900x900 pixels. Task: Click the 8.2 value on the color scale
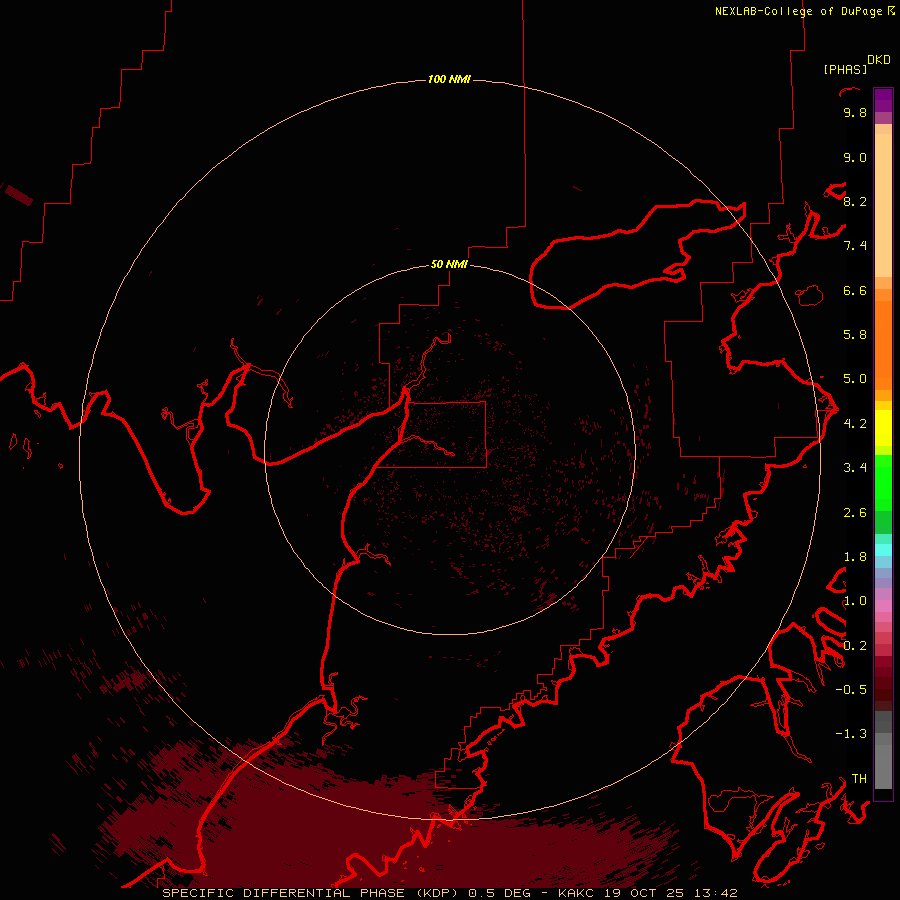[855, 201]
